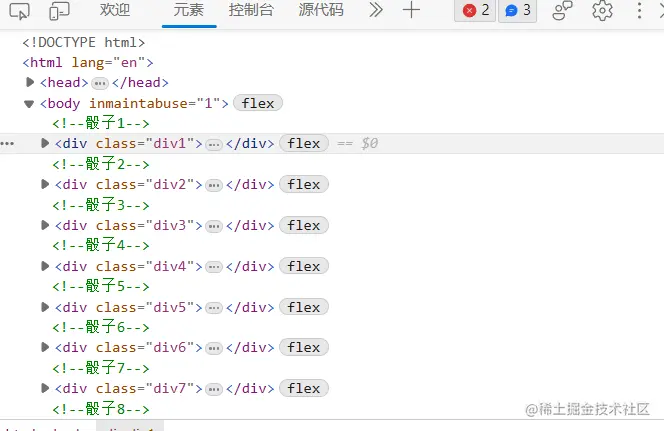The image size is (664, 431).
Task: Click ellipsis inside div3 element
Action: coord(214,227)
